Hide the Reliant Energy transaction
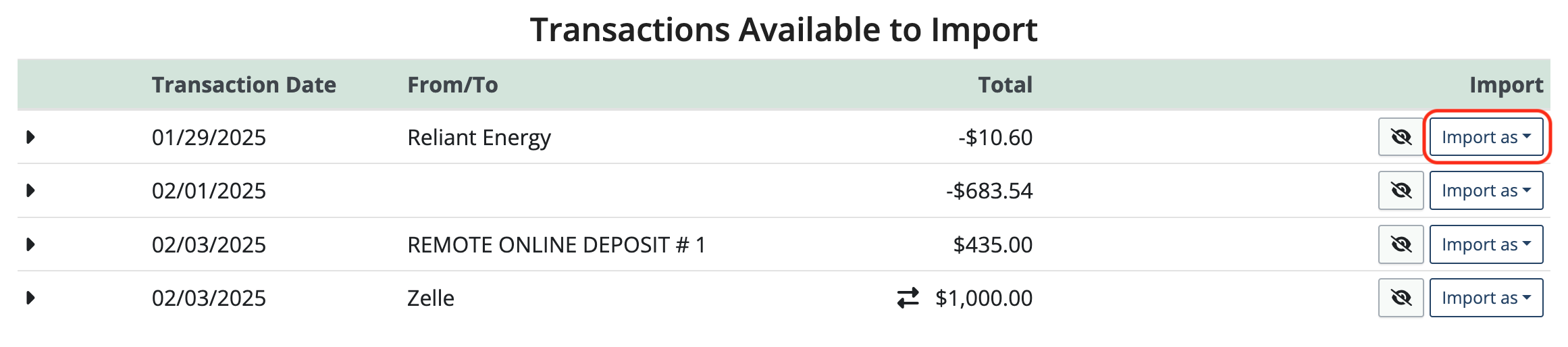This screenshot has height=347, width=1568. (x=1401, y=137)
